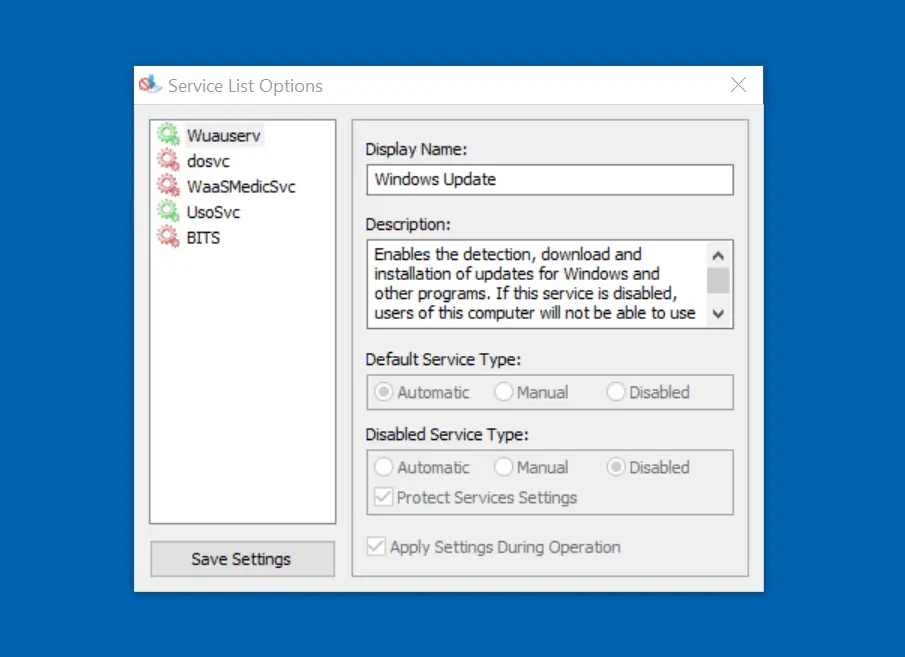
Task: Click the red gear icon beside BITS
Action: [x=169, y=237]
